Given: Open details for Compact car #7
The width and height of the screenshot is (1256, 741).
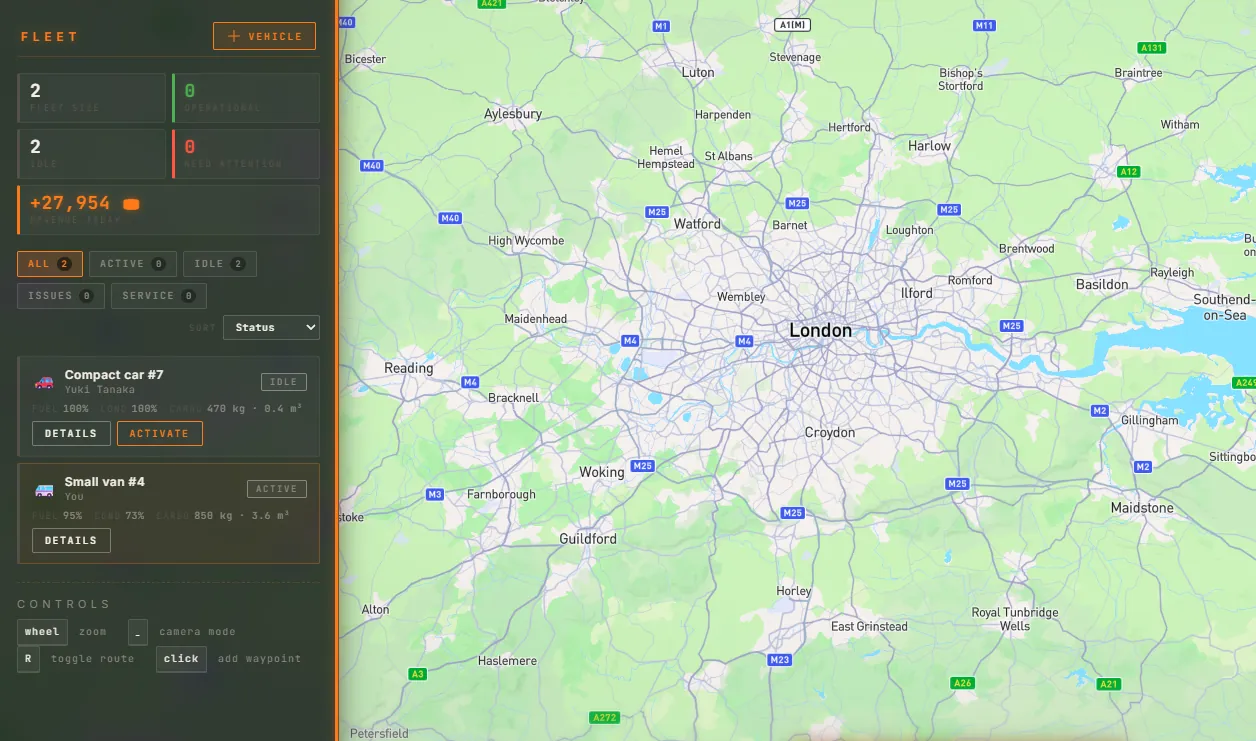Looking at the screenshot, I should point(71,433).
